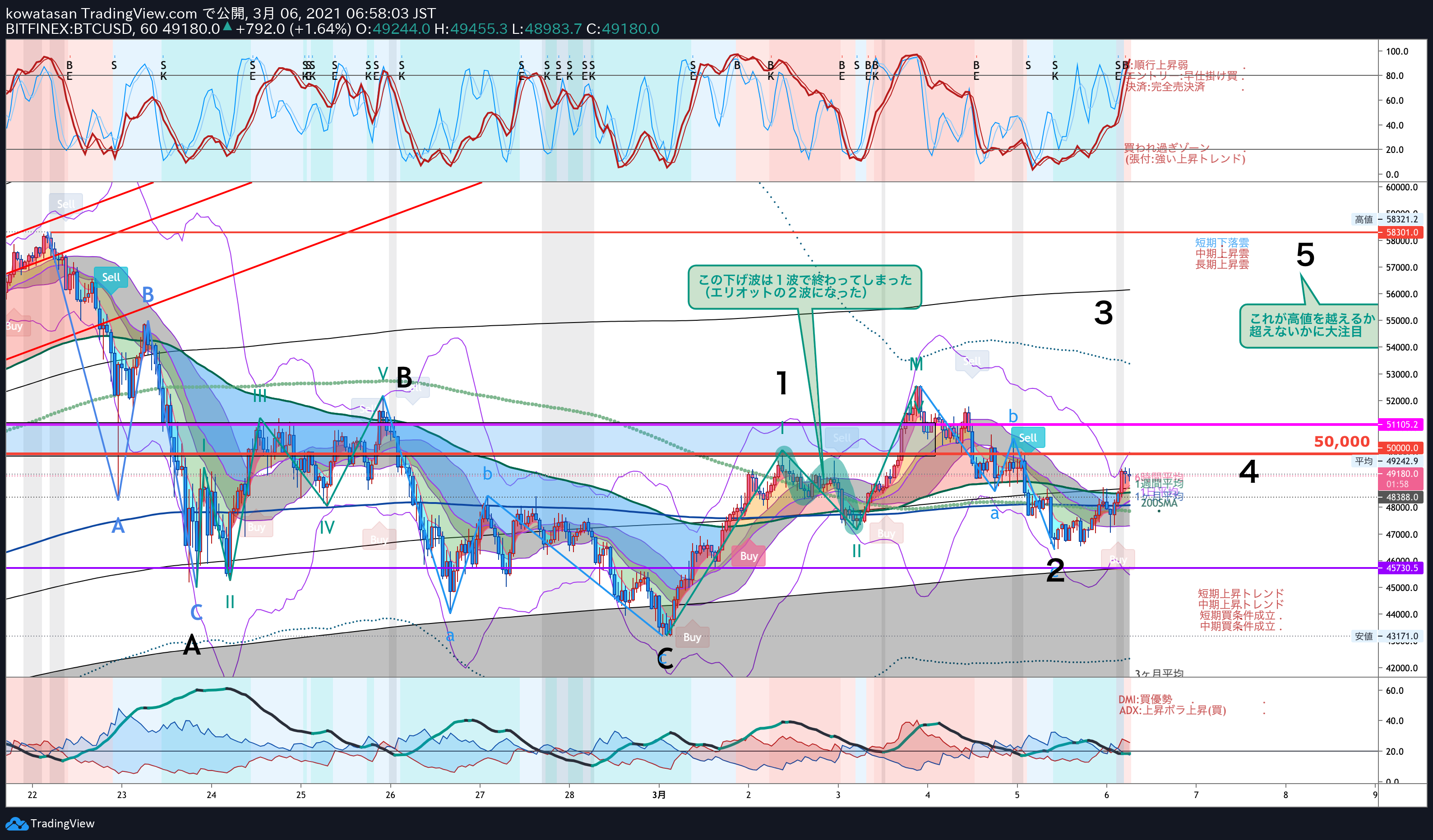Viewport: 1433px width, 840px height.
Task: Click the big black wave number 2 label
Action: 1055,570
